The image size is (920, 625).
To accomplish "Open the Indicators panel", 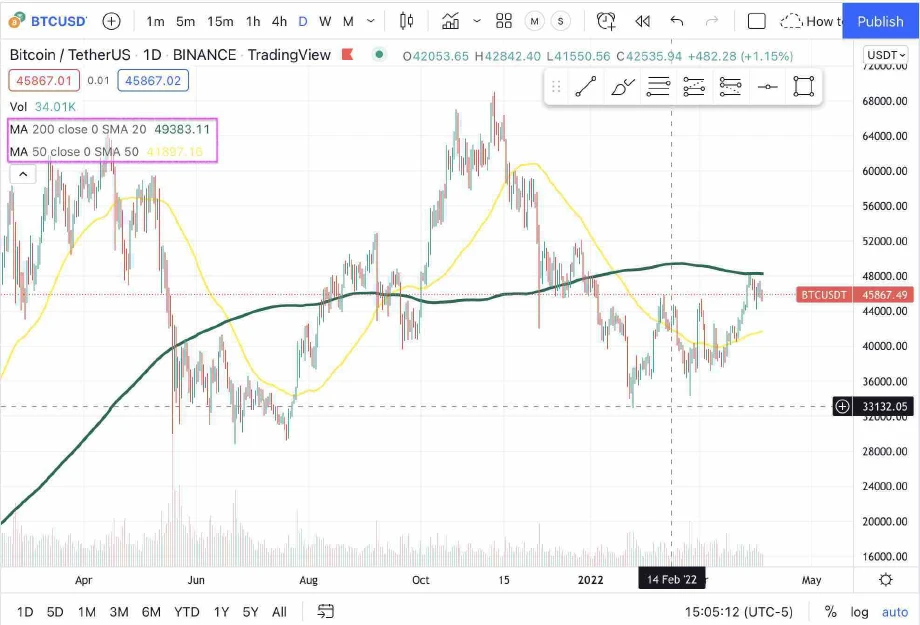I will pyautogui.click(x=452, y=20).
